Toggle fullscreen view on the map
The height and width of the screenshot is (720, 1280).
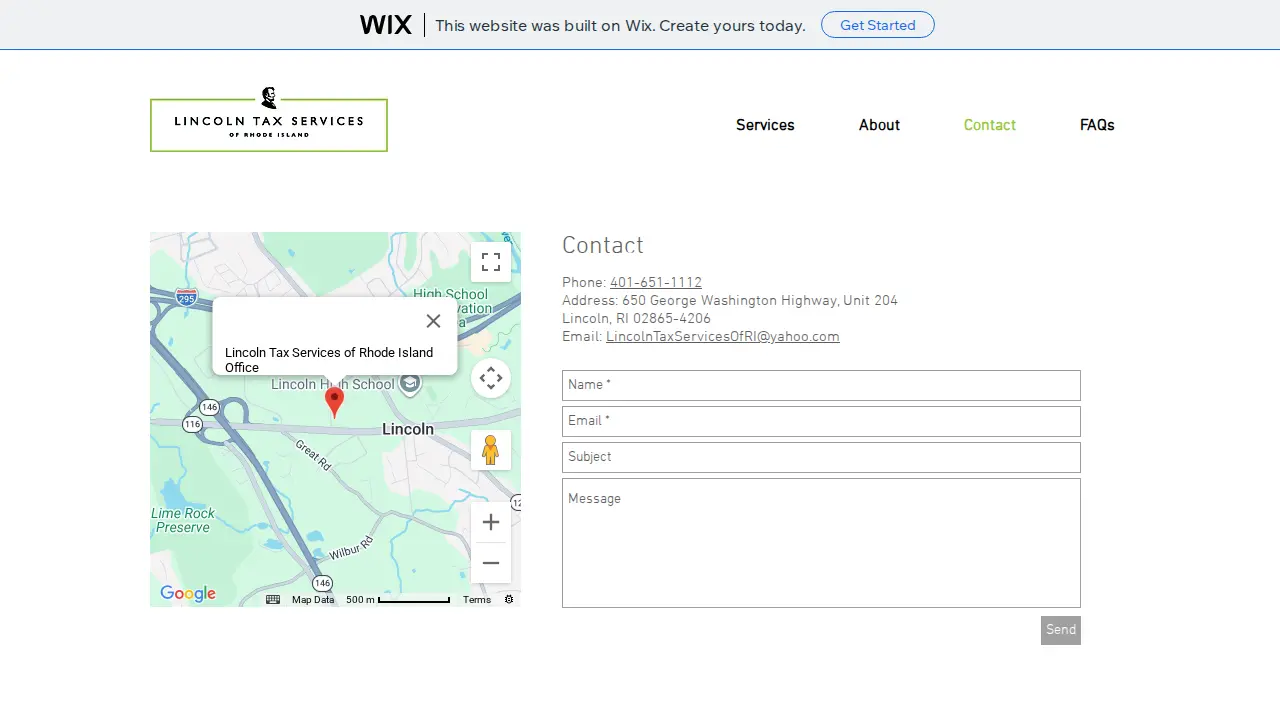(x=491, y=262)
